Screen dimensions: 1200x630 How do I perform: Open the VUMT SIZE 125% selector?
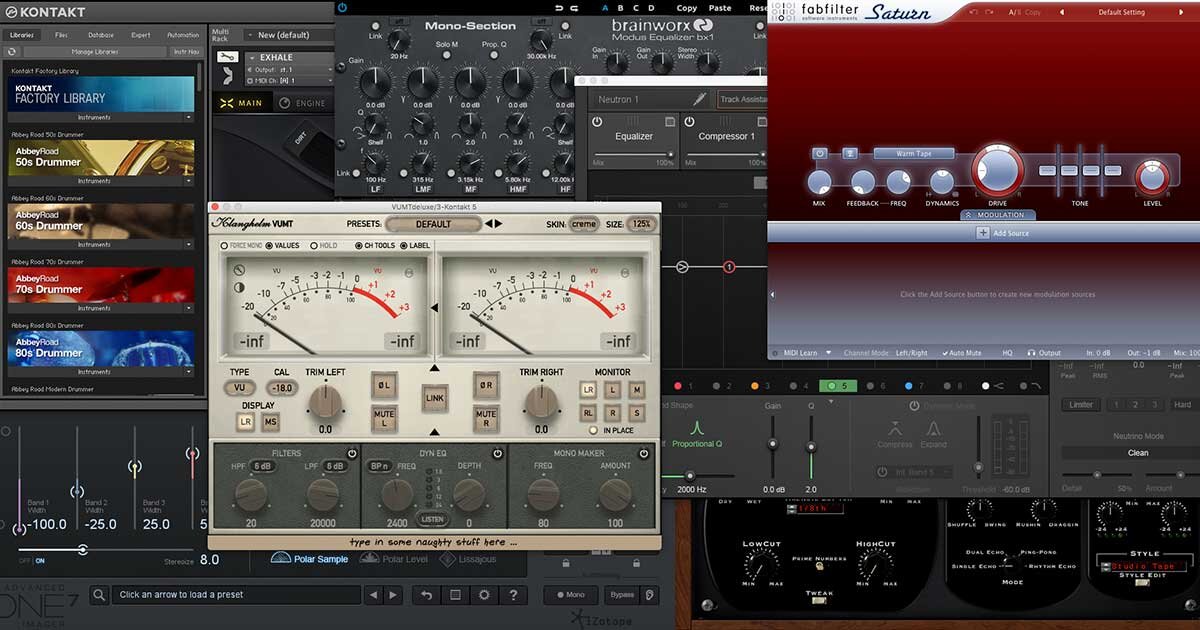coord(641,224)
